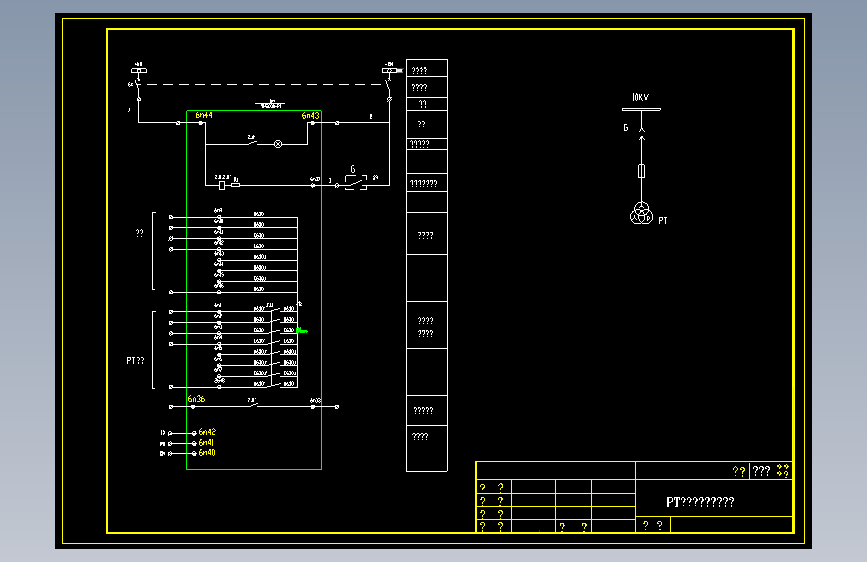Click the G label above the switch contact
Image resolution: width=867 pixels, height=562 pixels.
[353, 169]
